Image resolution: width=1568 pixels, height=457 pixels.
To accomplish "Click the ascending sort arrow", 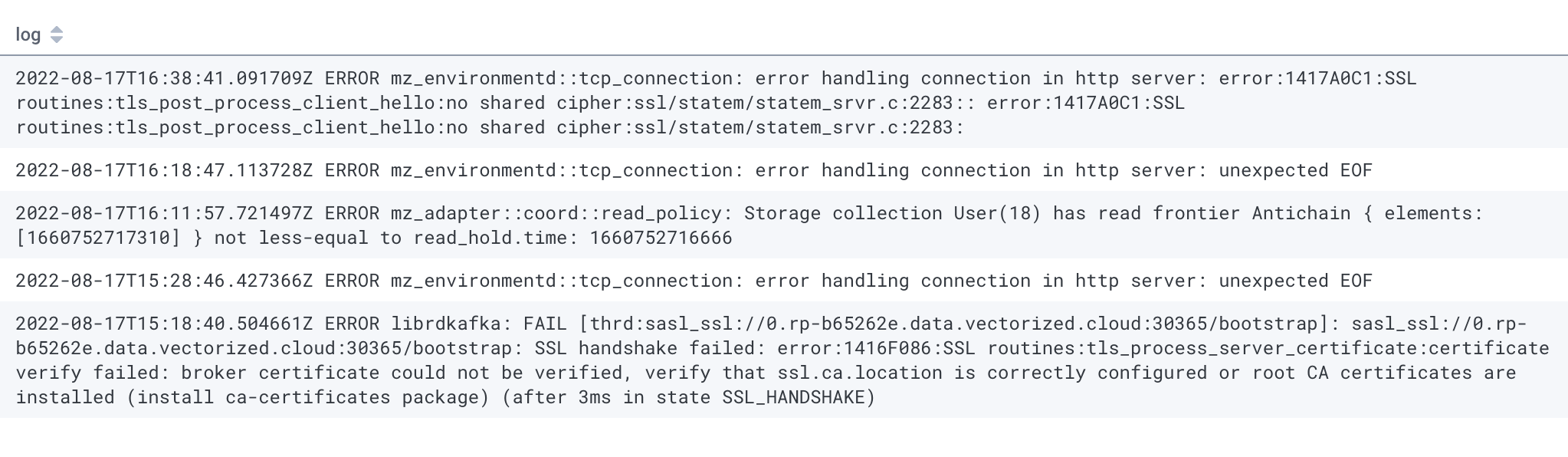I will tap(57, 30).
